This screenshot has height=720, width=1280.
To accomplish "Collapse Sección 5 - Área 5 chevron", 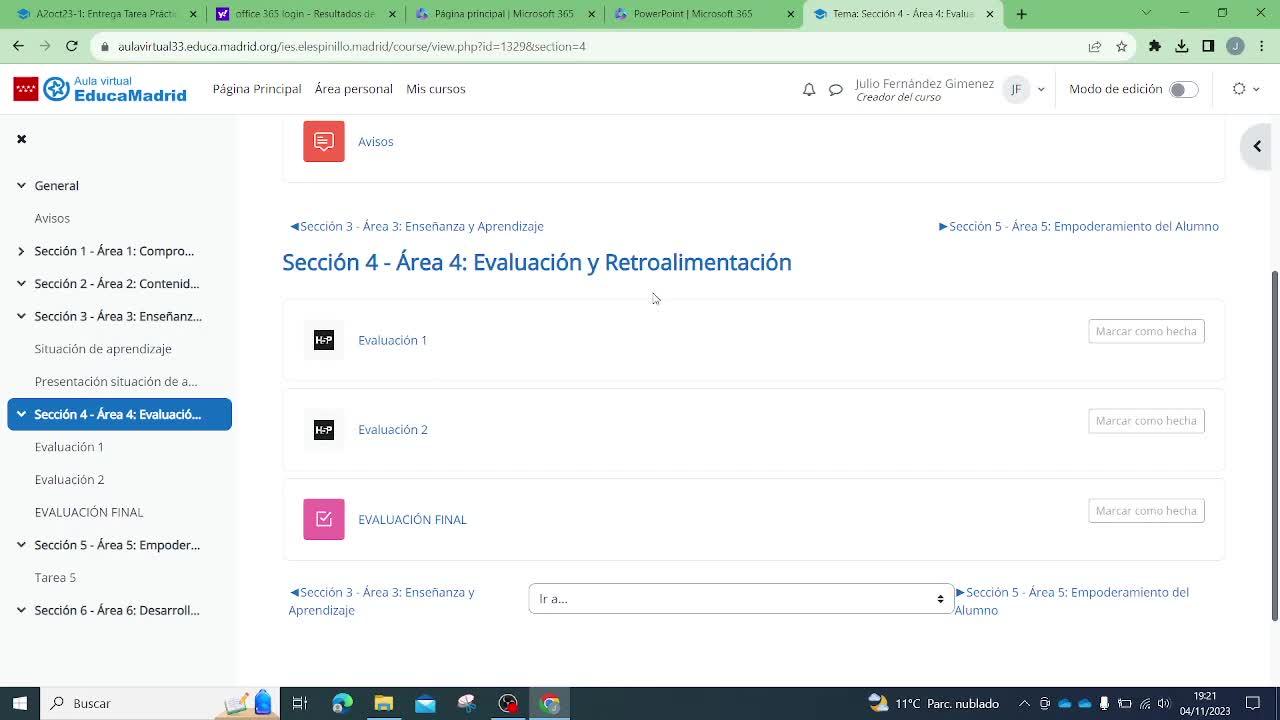I will pyautogui.click(x=21, y=545).
